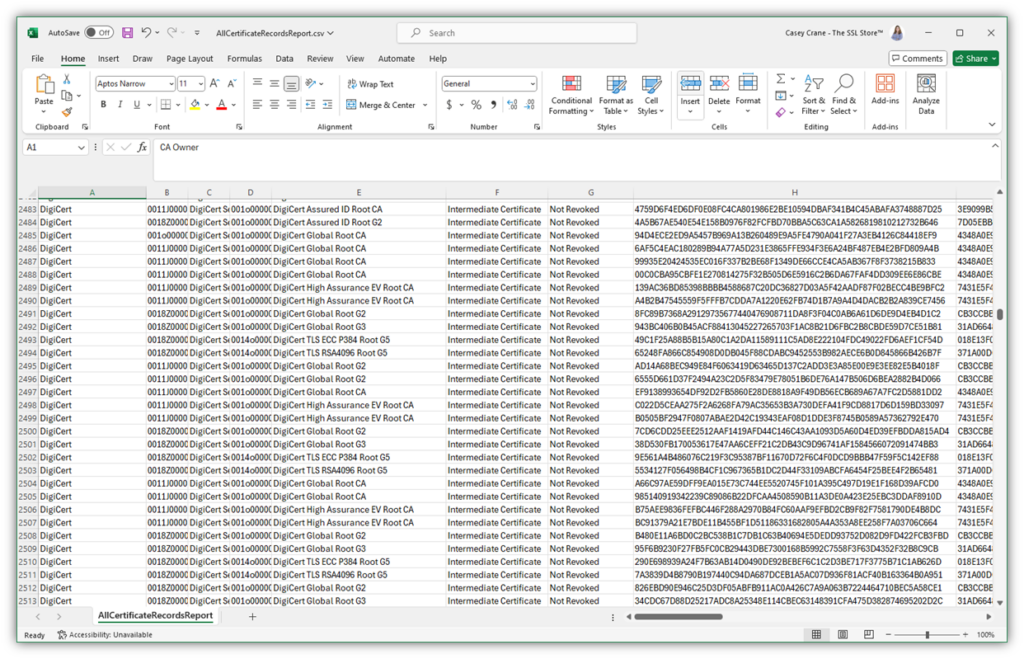Screen dimensions: 1024x659
Task: Toggle the AutoSave switch
Action: (x=98, y=33)
